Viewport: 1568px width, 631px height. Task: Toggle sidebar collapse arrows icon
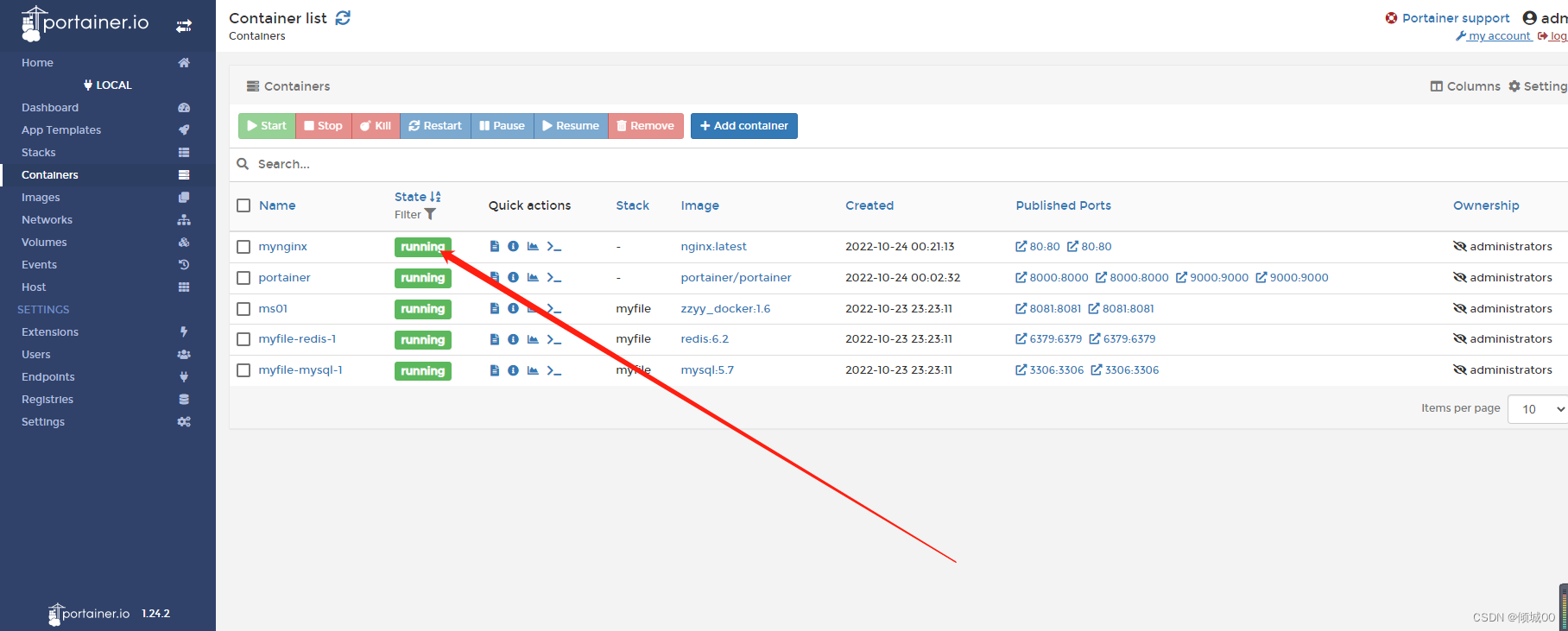184,26
